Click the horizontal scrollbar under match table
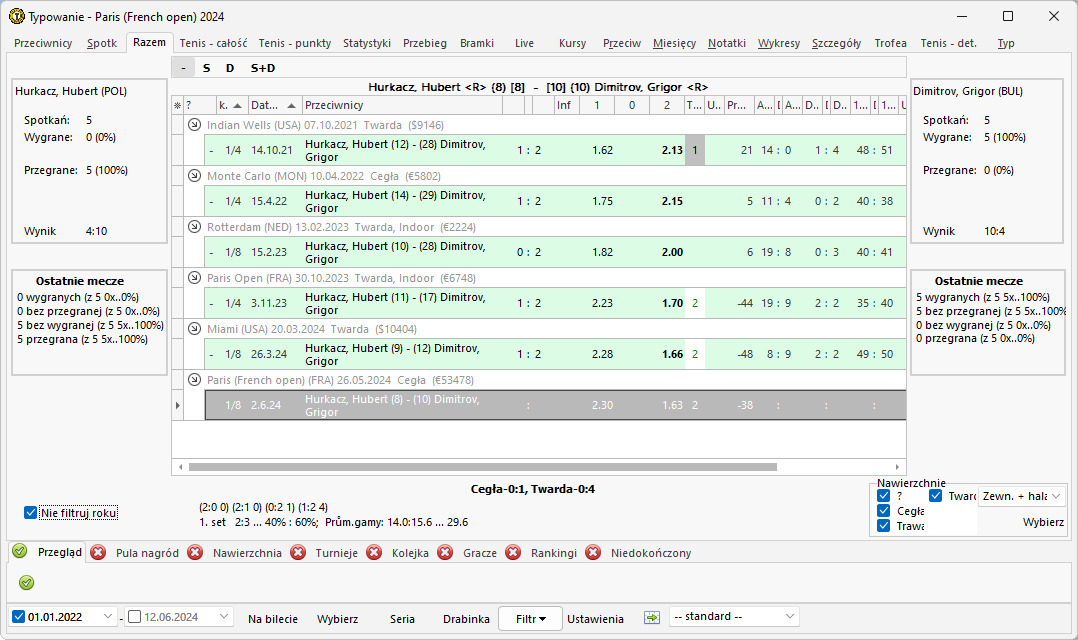 click(482, 467)
